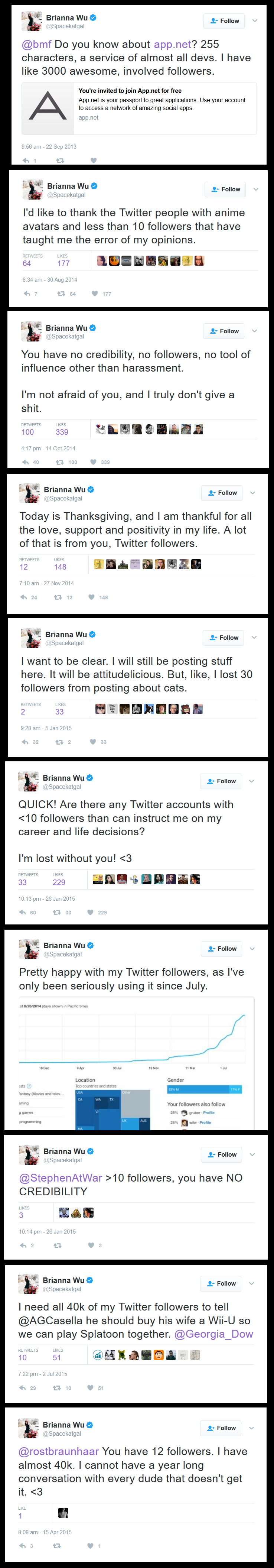Viewport: 274px width, 1568px height.
Task: Open the @Georgia_Dow mention link
Action: point(214,1334)
